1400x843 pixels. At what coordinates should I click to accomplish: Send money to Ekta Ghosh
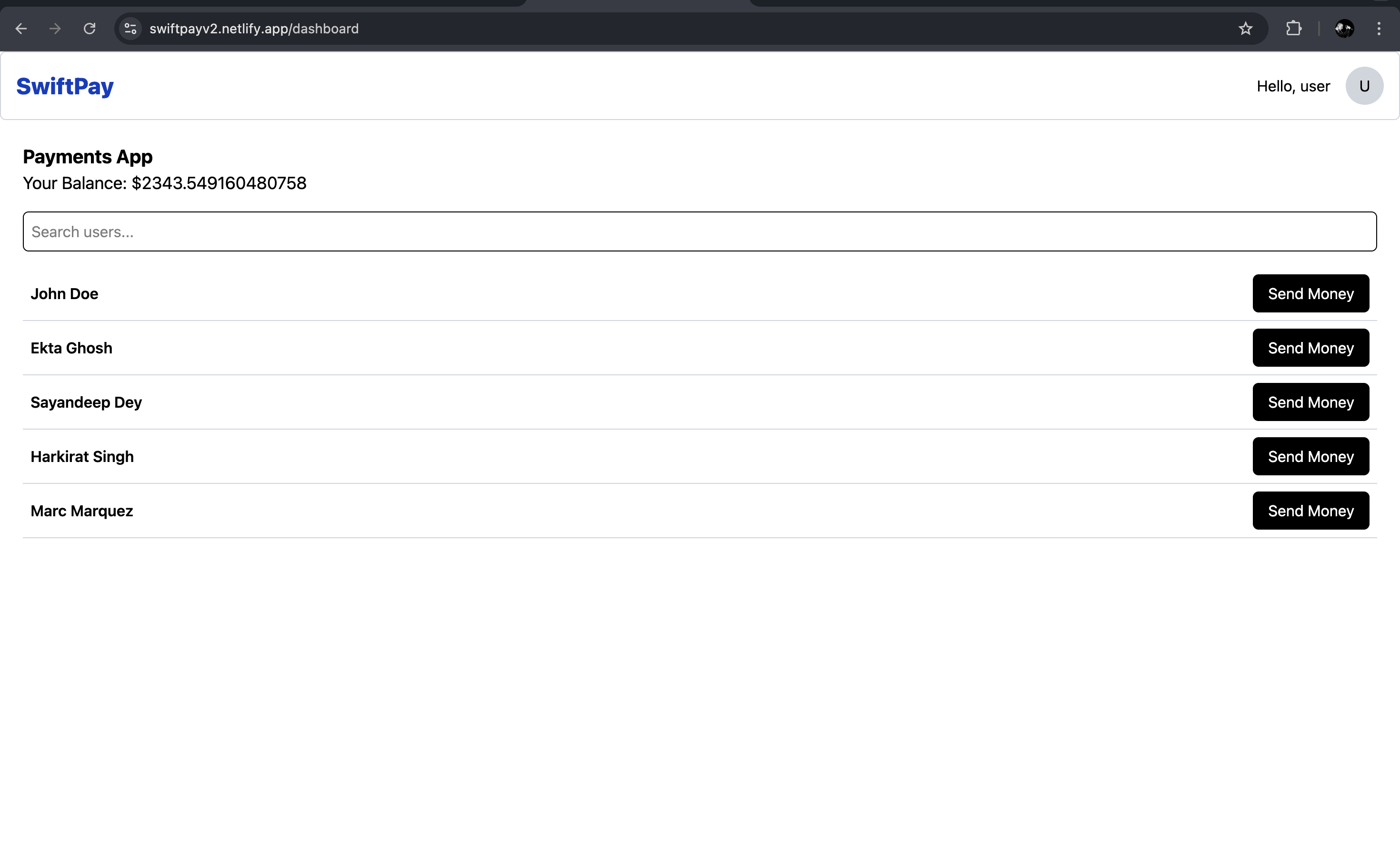tap(1310, 348)
